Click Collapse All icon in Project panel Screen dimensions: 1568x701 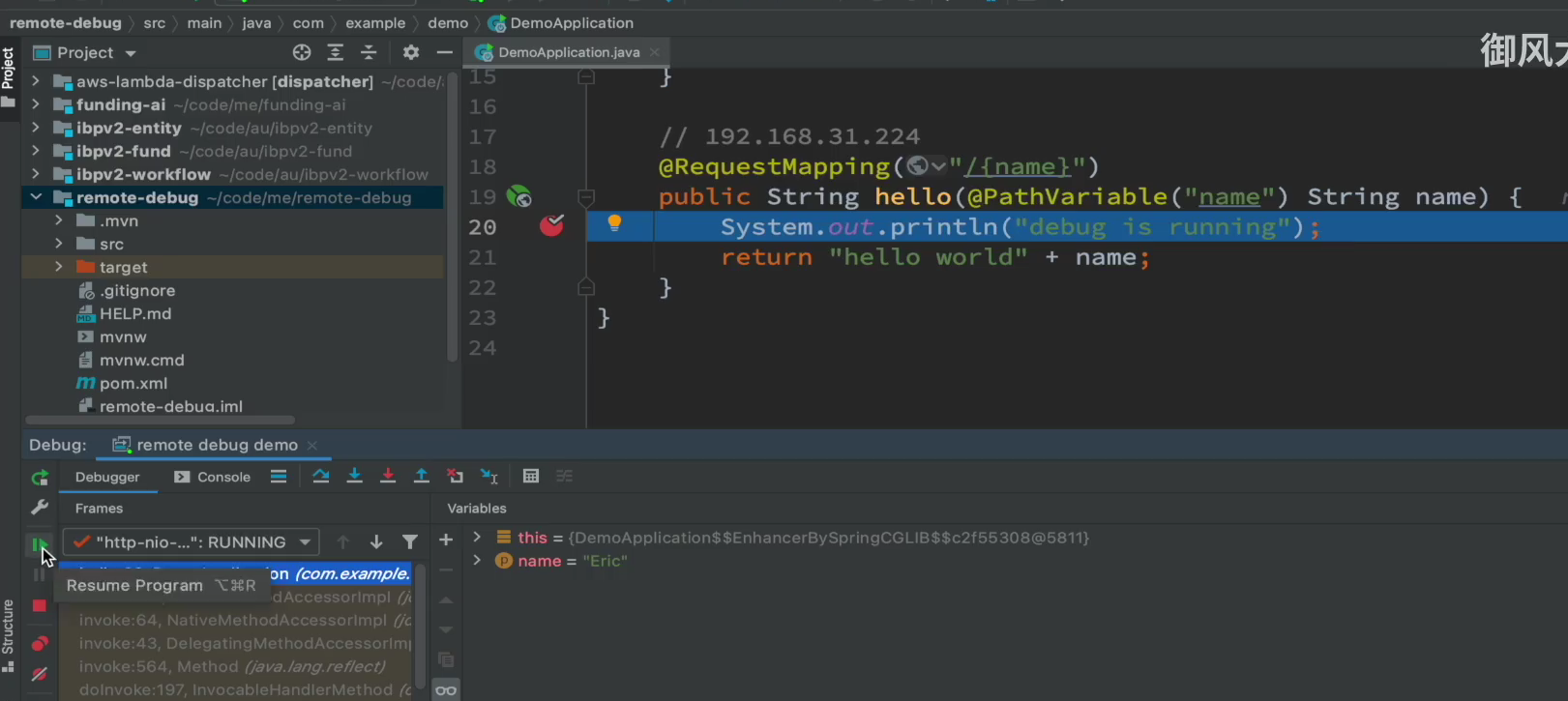click(x=369, y=52)
